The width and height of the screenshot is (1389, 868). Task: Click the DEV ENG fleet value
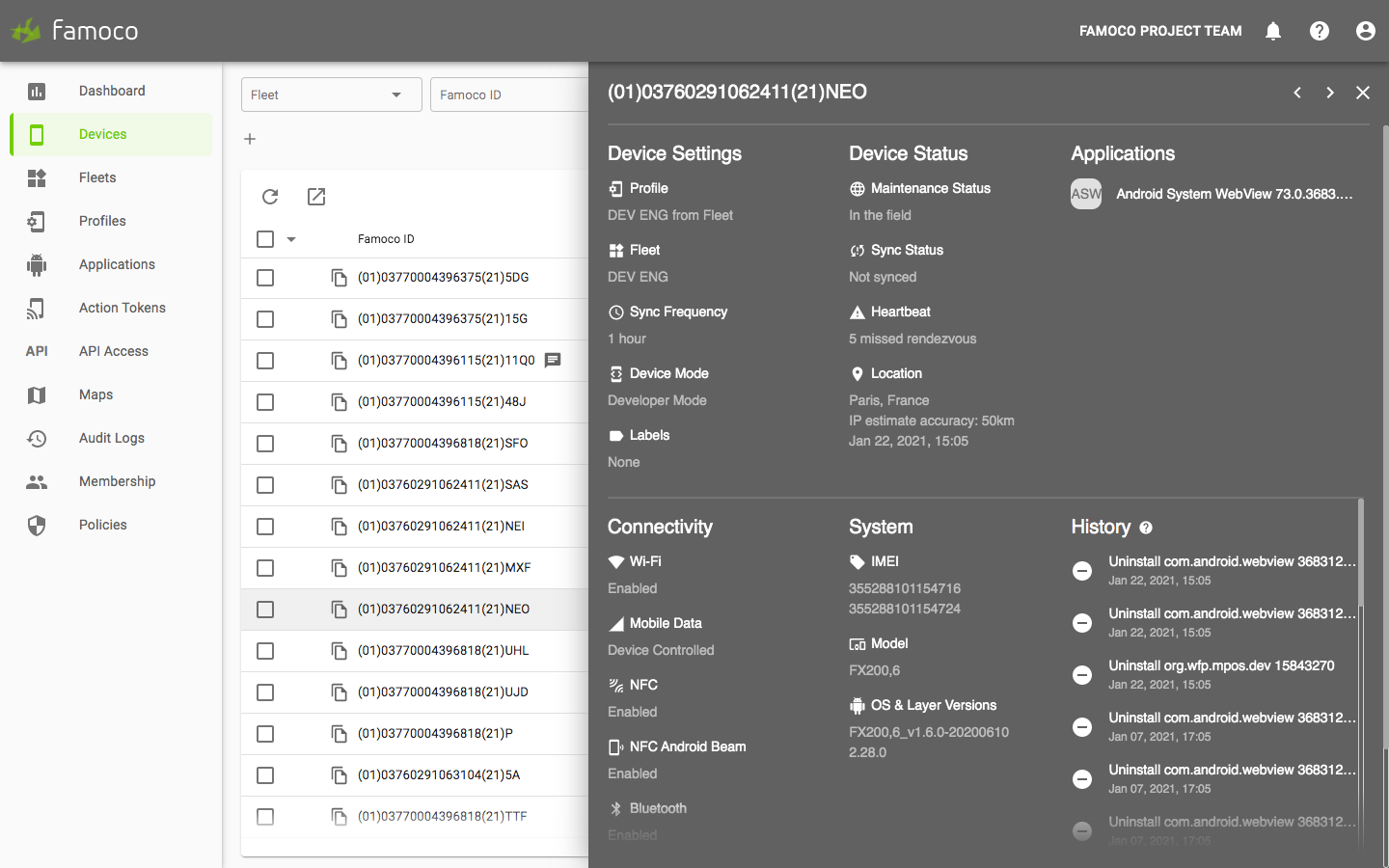coord(638,277)
